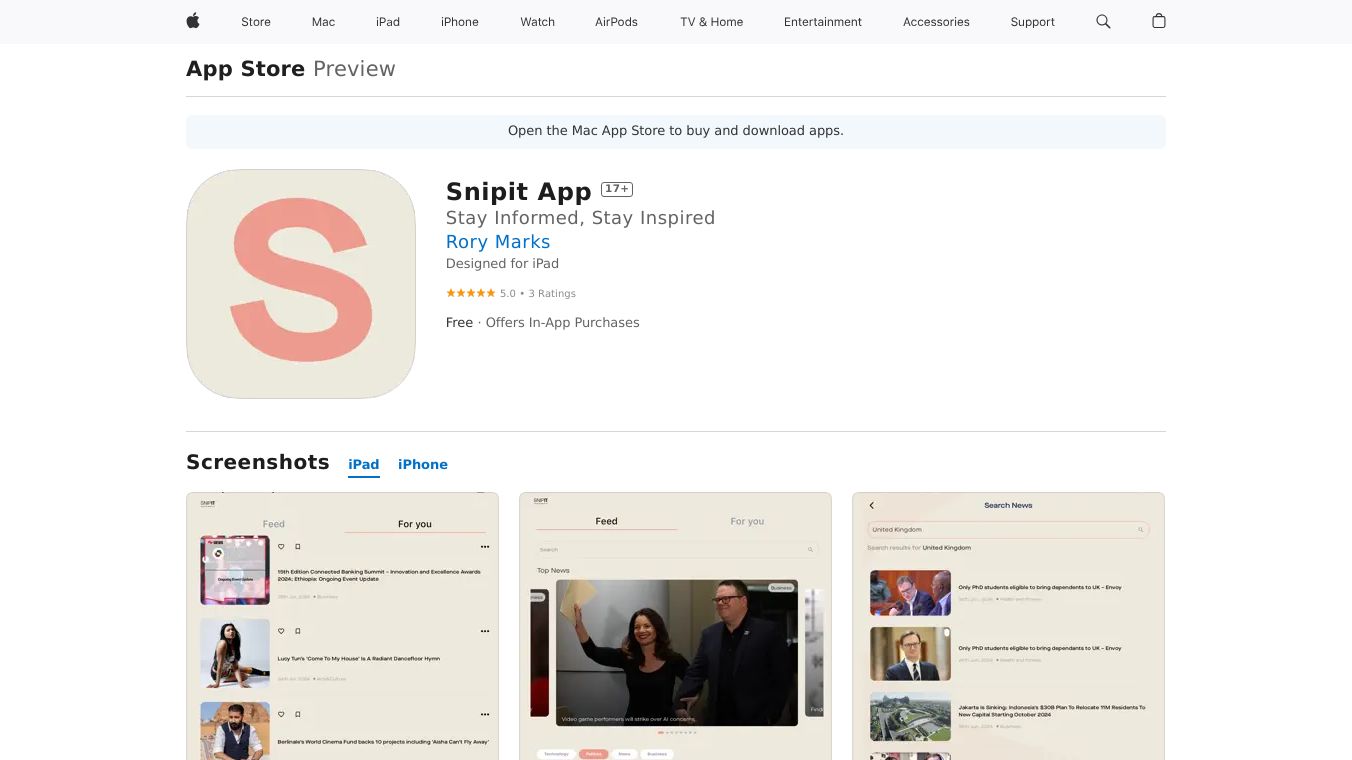Viewport: 1352px width, 760px height.
Task: Open the Store menu item
Action: coord(256,22)
